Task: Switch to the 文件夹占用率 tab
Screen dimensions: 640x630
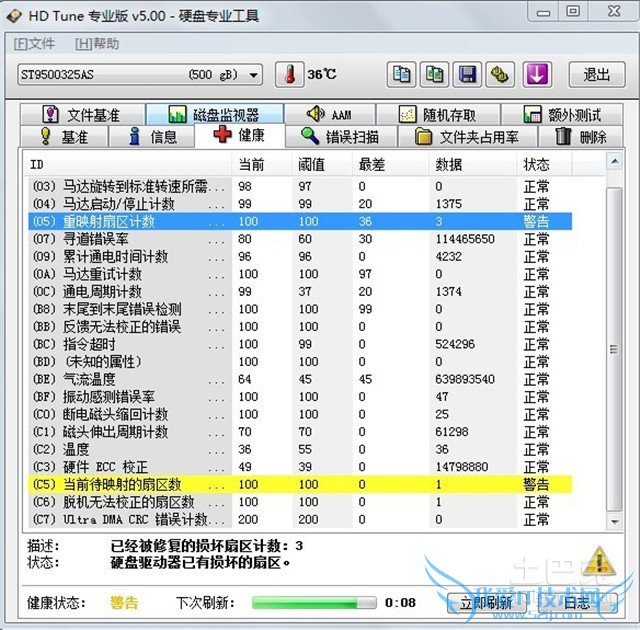Action: [x=468, y=136]
